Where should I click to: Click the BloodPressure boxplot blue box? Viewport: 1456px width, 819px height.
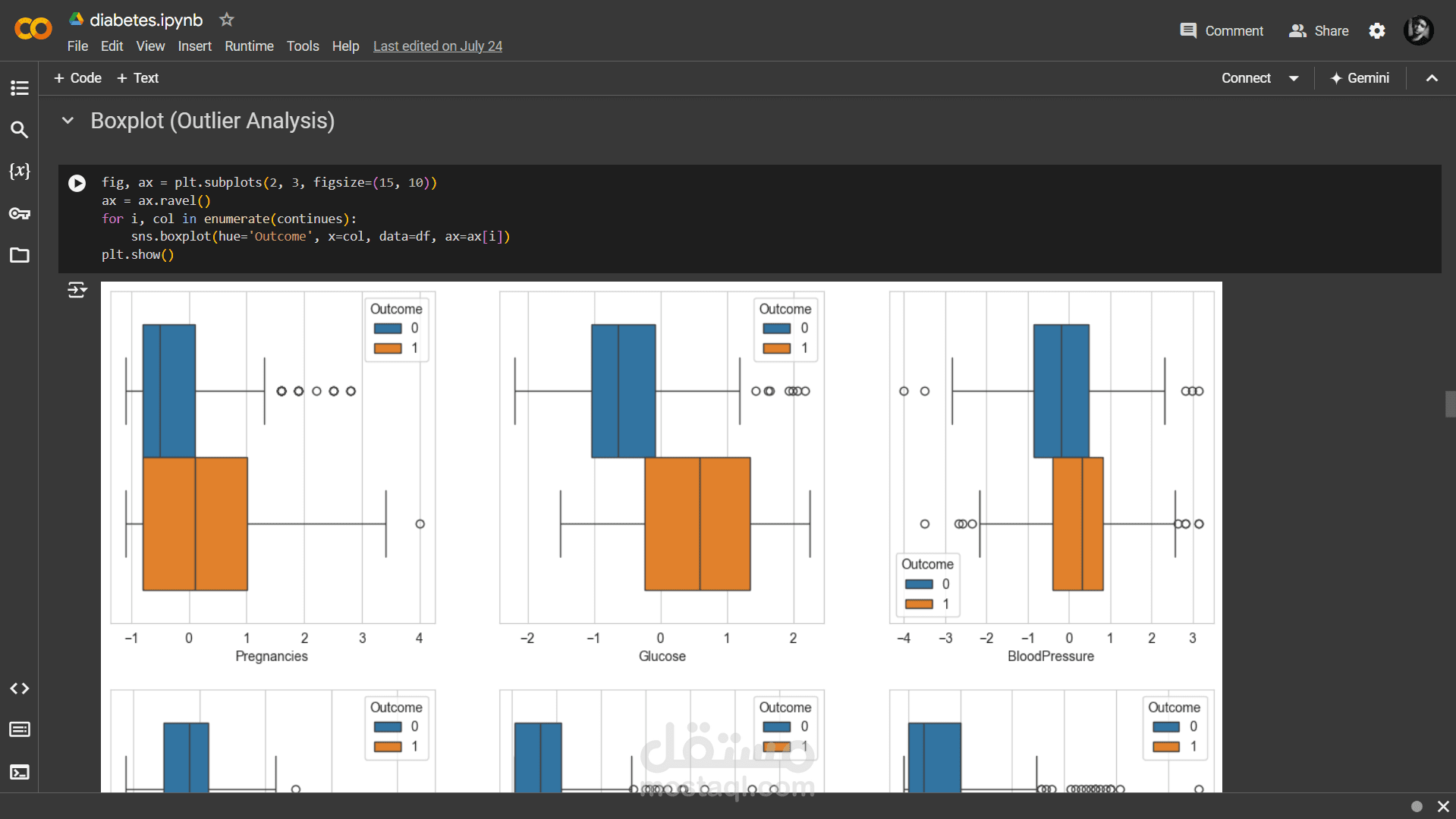[x=1061, y=391]
